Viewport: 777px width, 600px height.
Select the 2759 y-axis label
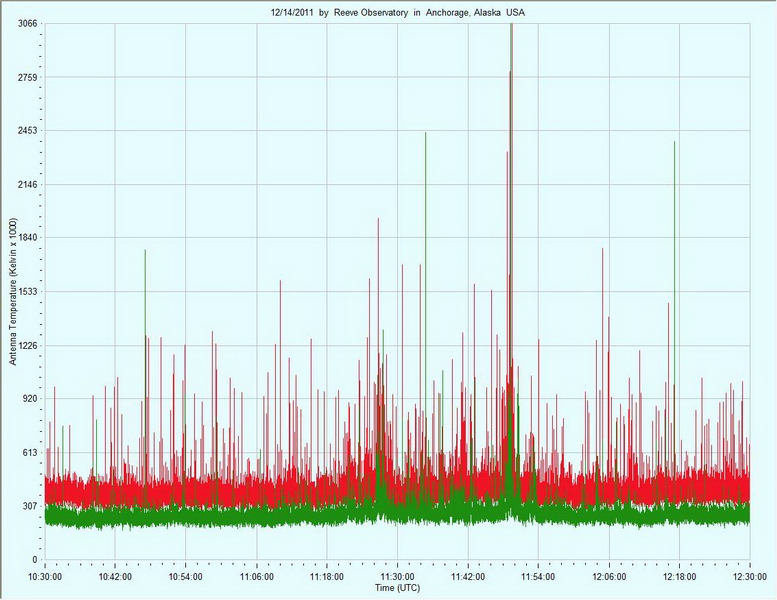[28, 77]
